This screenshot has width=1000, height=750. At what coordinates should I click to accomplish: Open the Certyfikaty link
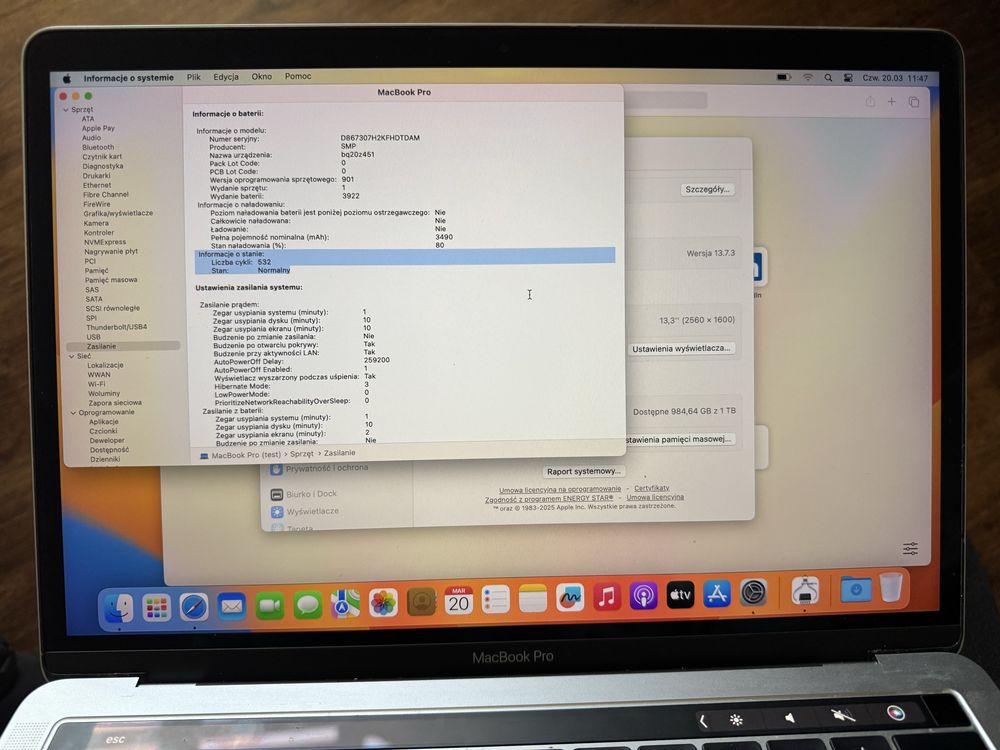click(651, 488)
